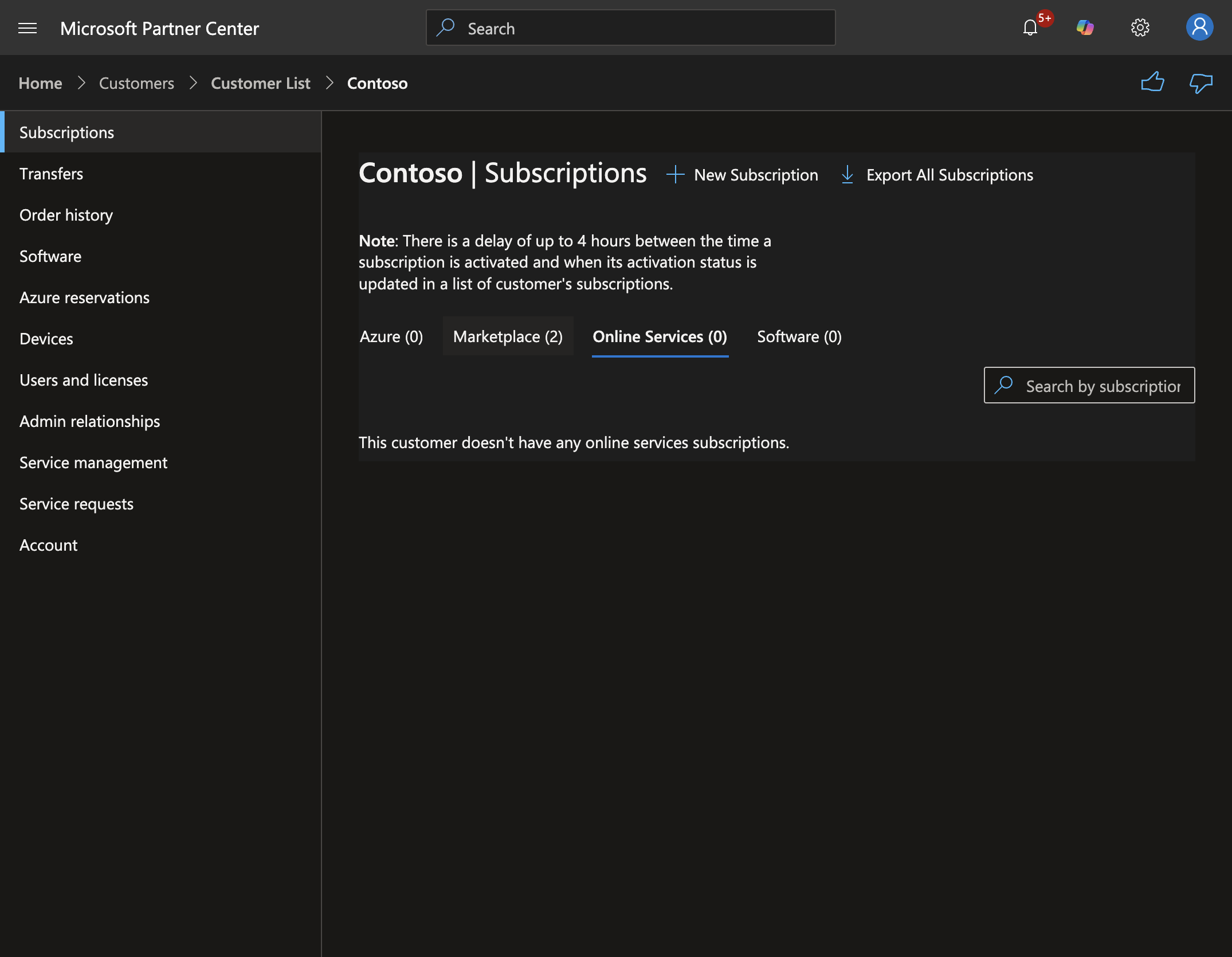Open the notifications bell
This screenshot has width=1232, height=957.
[1030, 28]
